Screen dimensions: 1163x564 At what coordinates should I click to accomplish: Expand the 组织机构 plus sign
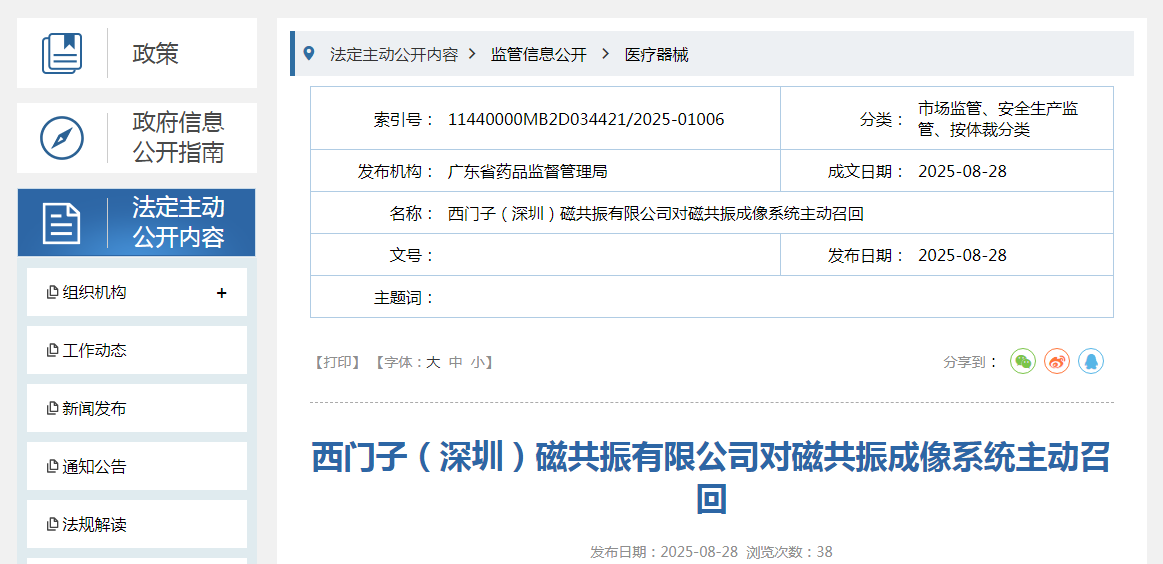[x=221, y=293]
